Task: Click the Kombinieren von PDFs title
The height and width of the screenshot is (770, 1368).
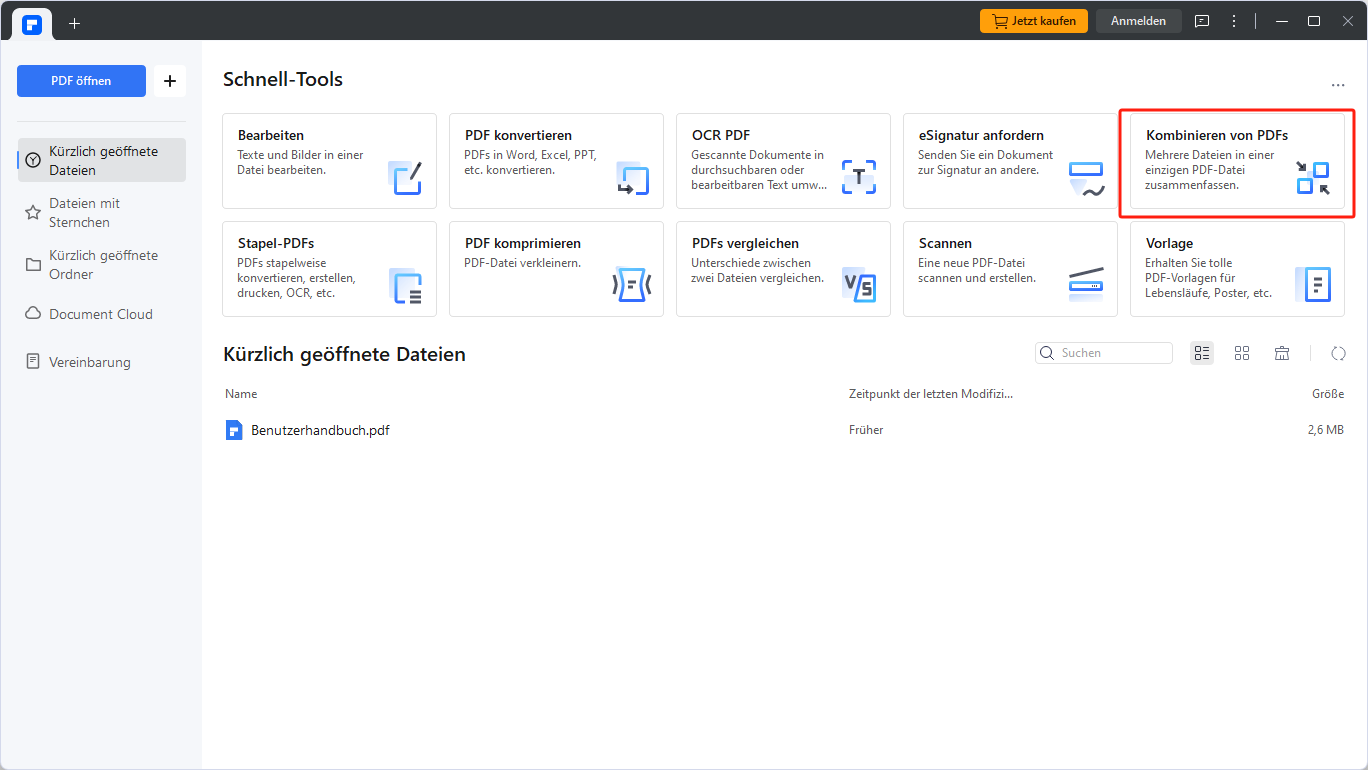Action: pos(1217,135)
